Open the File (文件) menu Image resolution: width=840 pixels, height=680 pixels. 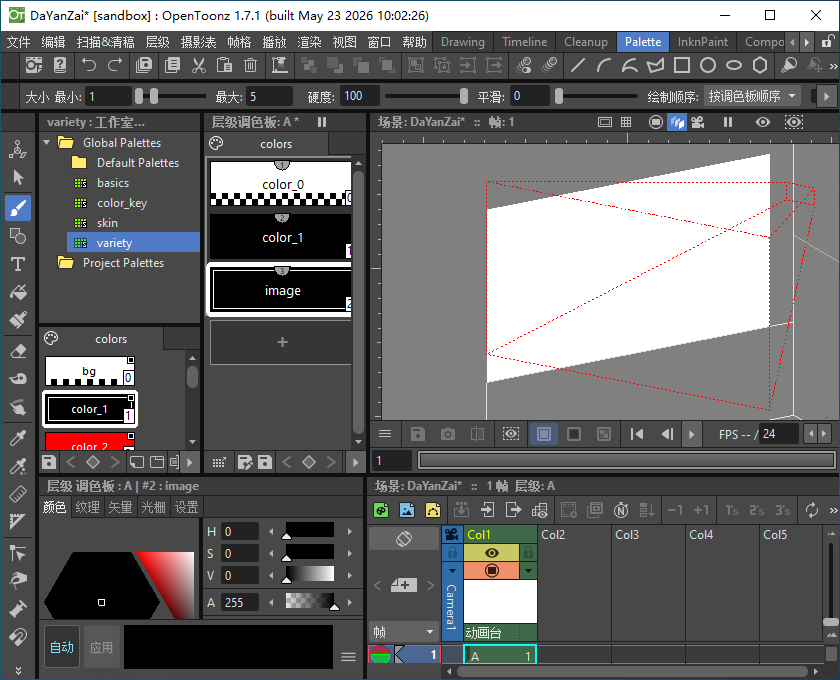[18, 42]
